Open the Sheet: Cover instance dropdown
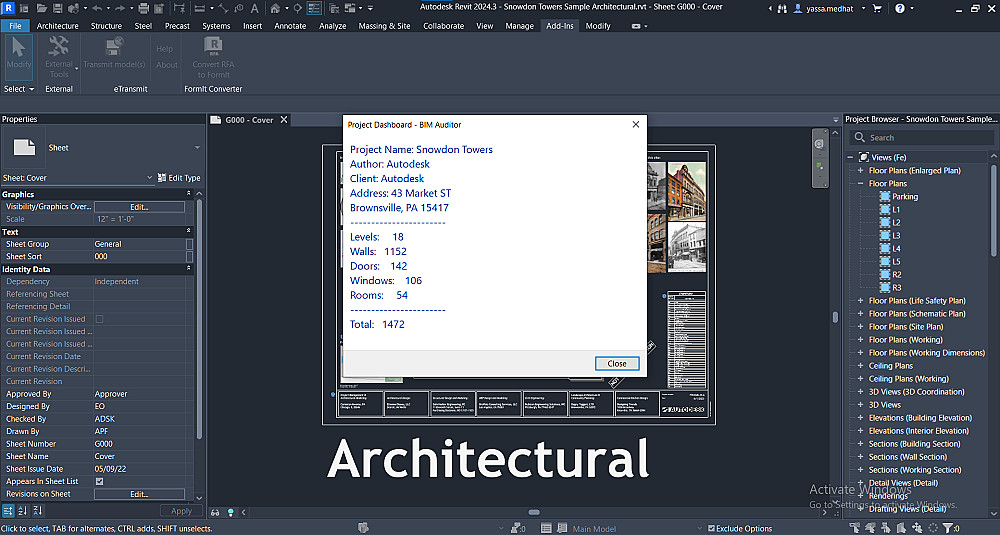The image size is (1000, 535). 149,178
